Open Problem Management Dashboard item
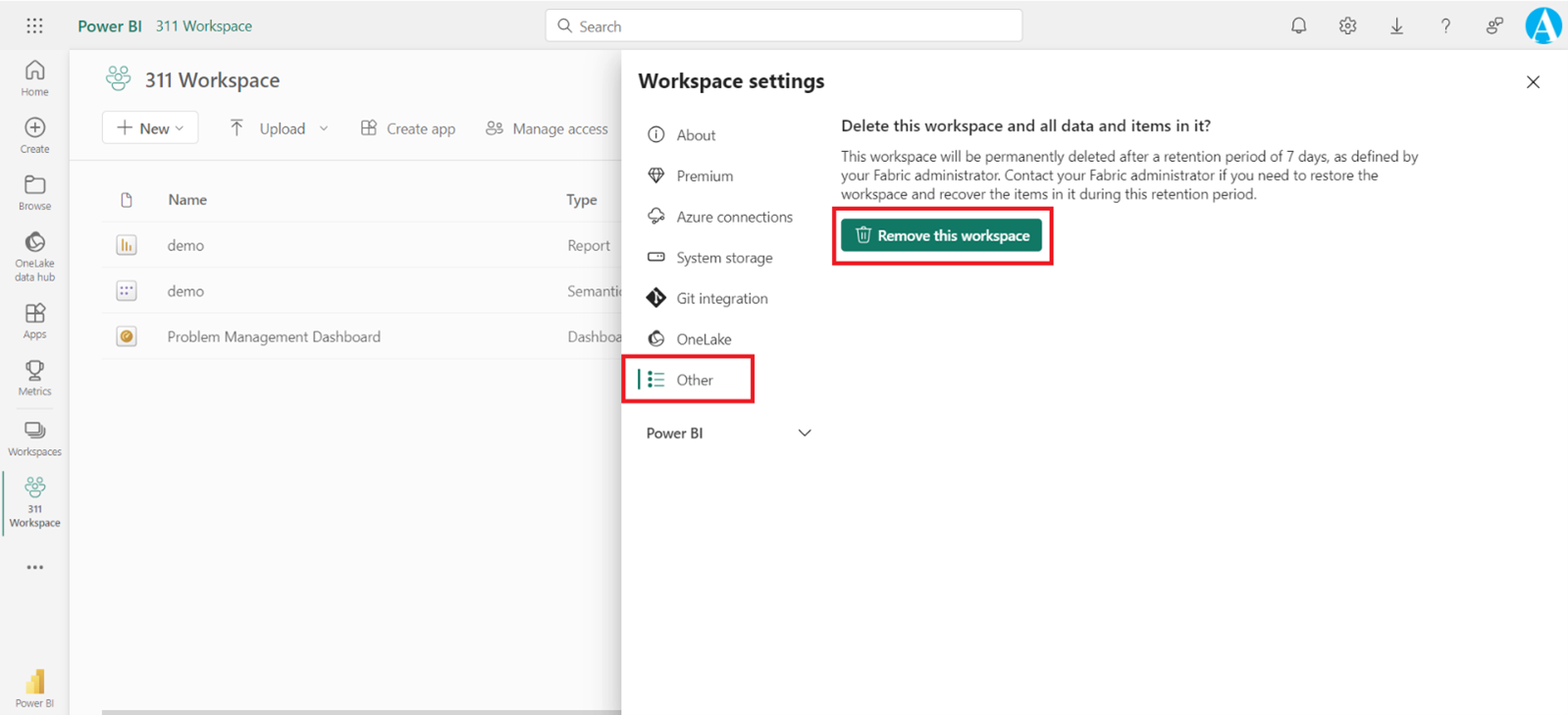Image resolution: width=1568 pixels, height=715 pixels. pyautogui.click(x=274, y=336)
